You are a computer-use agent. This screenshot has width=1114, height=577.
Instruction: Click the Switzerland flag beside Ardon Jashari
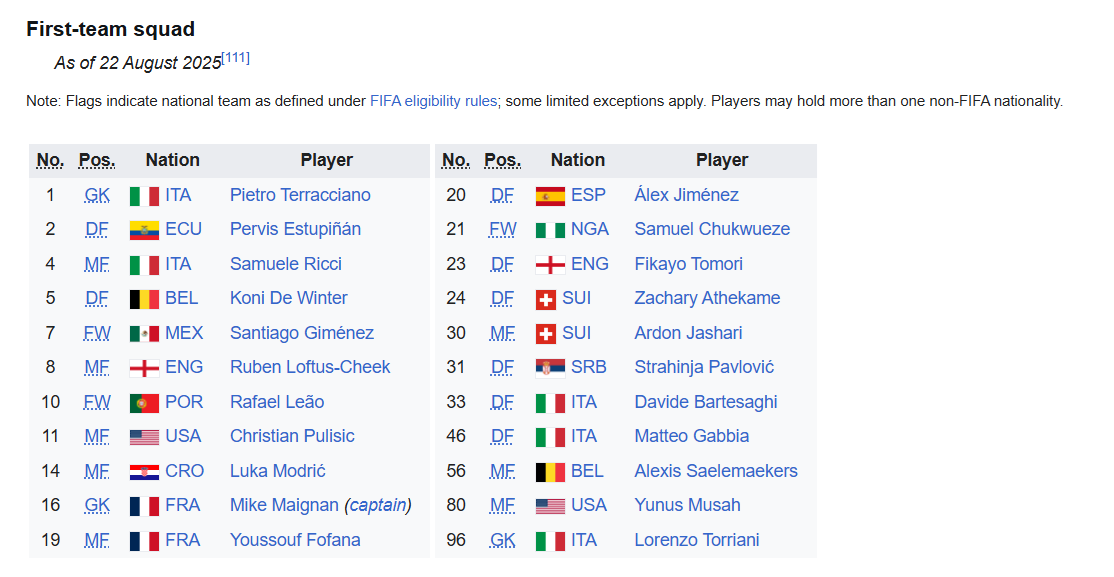point(546,333)
